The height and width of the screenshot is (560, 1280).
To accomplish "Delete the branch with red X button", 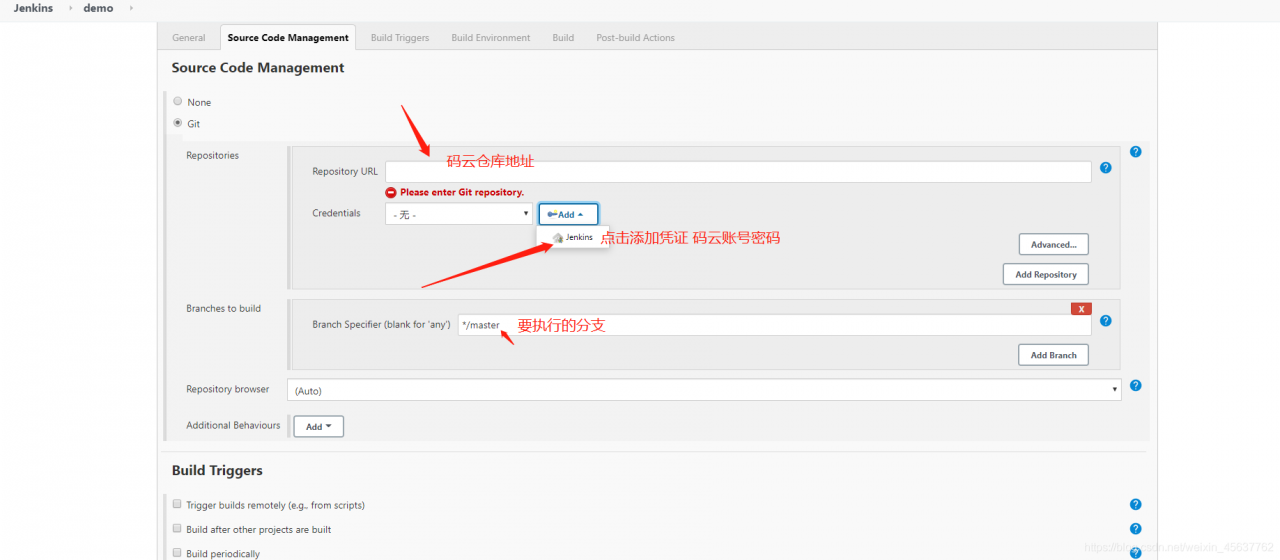I will tap(1081, 309).
